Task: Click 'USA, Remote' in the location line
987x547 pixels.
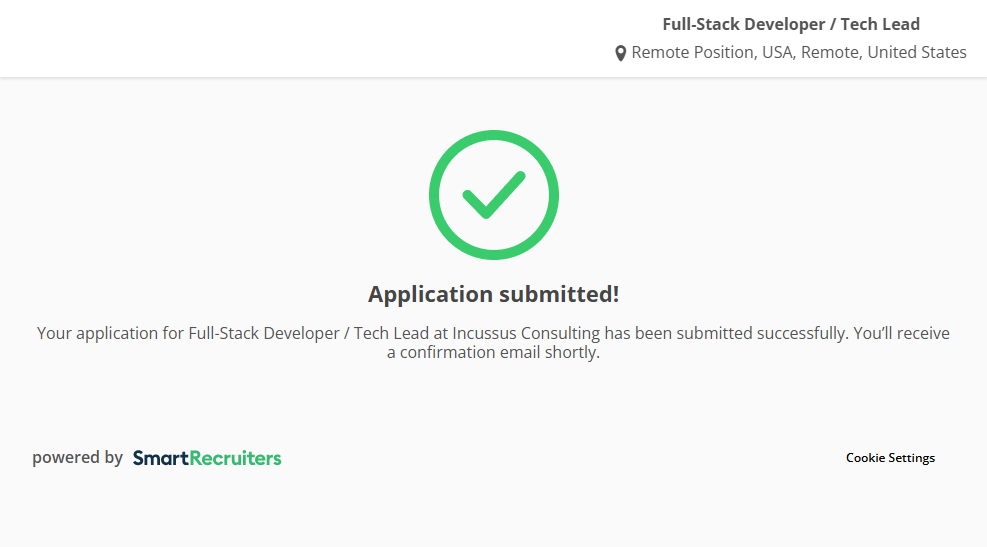Action: pos(810,52)
